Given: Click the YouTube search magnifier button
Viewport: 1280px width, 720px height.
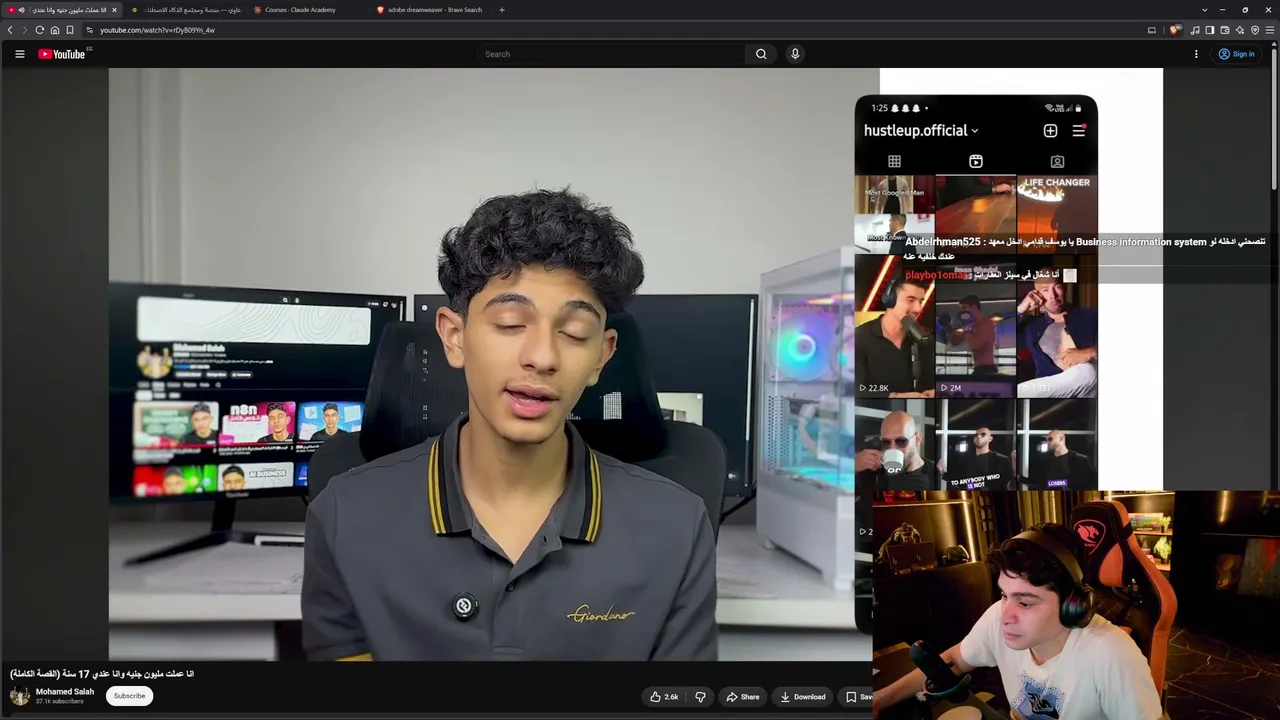Looking at the screenshot, I should [761, 54].
